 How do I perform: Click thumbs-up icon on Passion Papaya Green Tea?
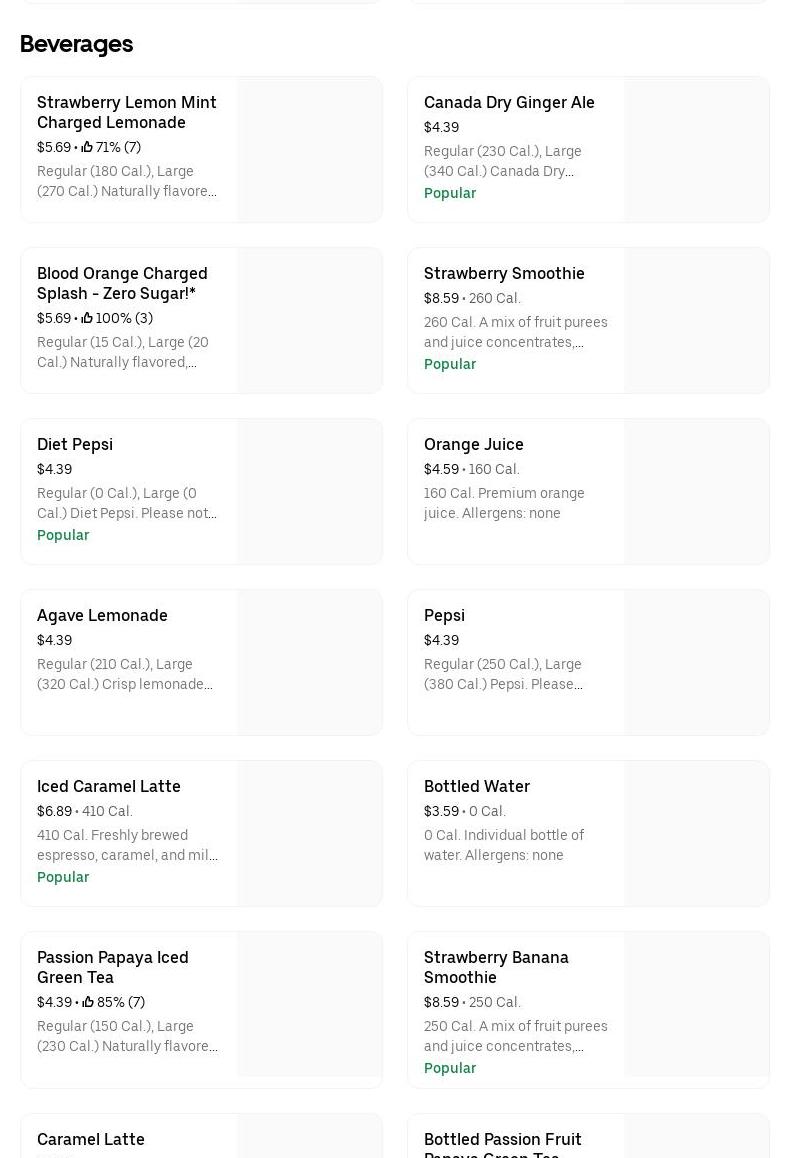tap(88, 1003)
